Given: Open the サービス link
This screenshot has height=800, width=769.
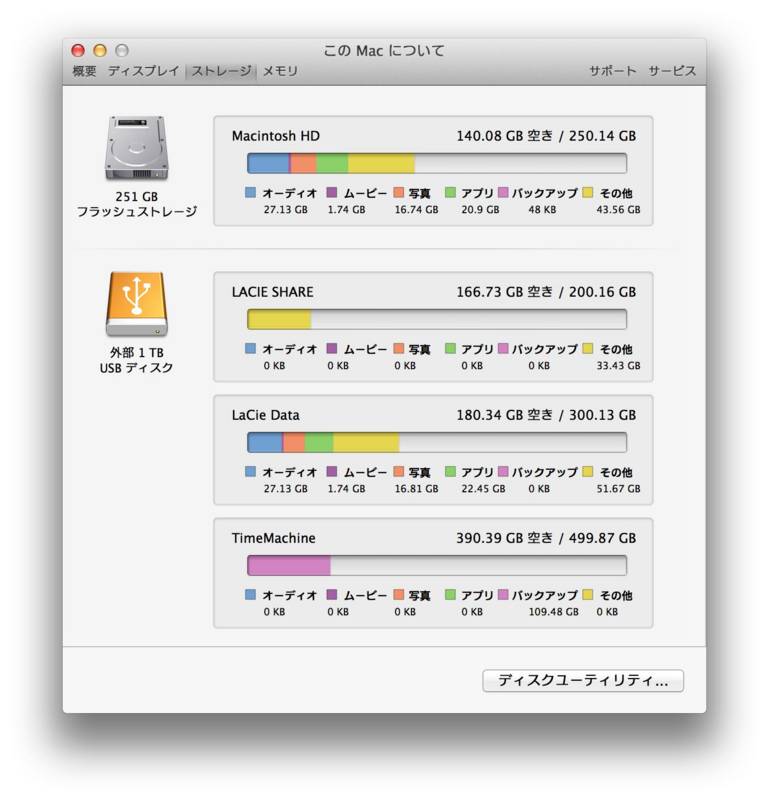Looking at the screenshot, I should (672, 71).
